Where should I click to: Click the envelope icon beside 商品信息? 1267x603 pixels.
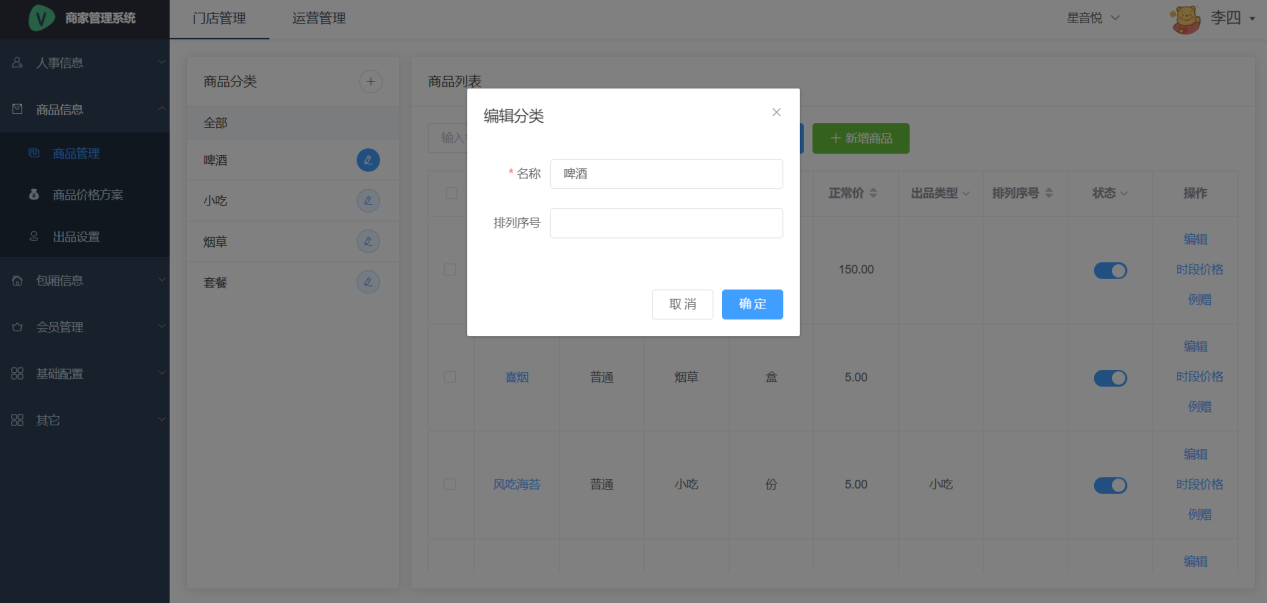click(17, 109)
